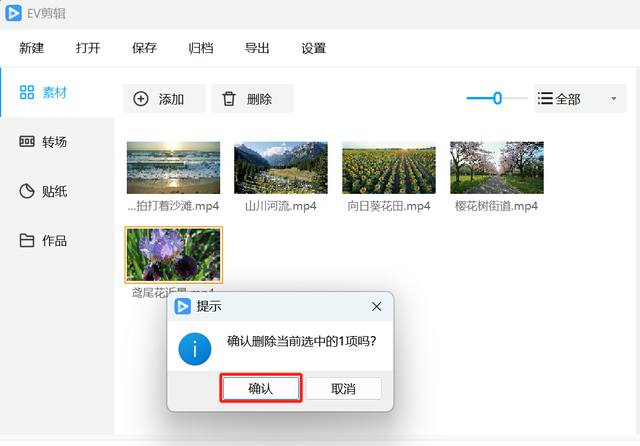Image resolution: width=640 pixels, height=446 pixels.
Task: Click the 删除 button
Action: tap(252, 98)
